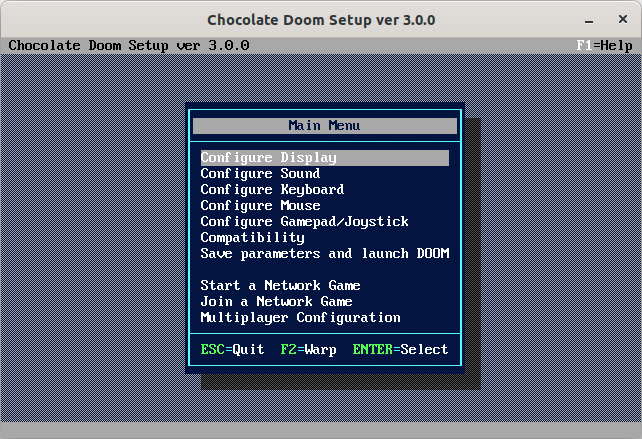This screenshot has width=642, height=439.
Task: Click the F2=Warp shortcut label
Action: tap(308, 349)
